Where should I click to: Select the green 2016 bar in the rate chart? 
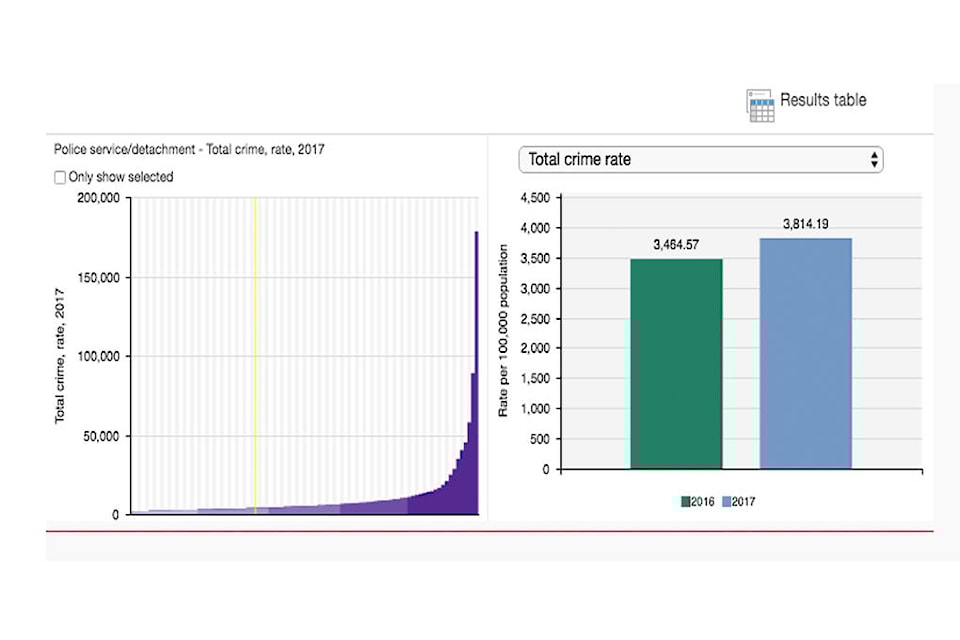pyautogui.click(x=676, y=364)
